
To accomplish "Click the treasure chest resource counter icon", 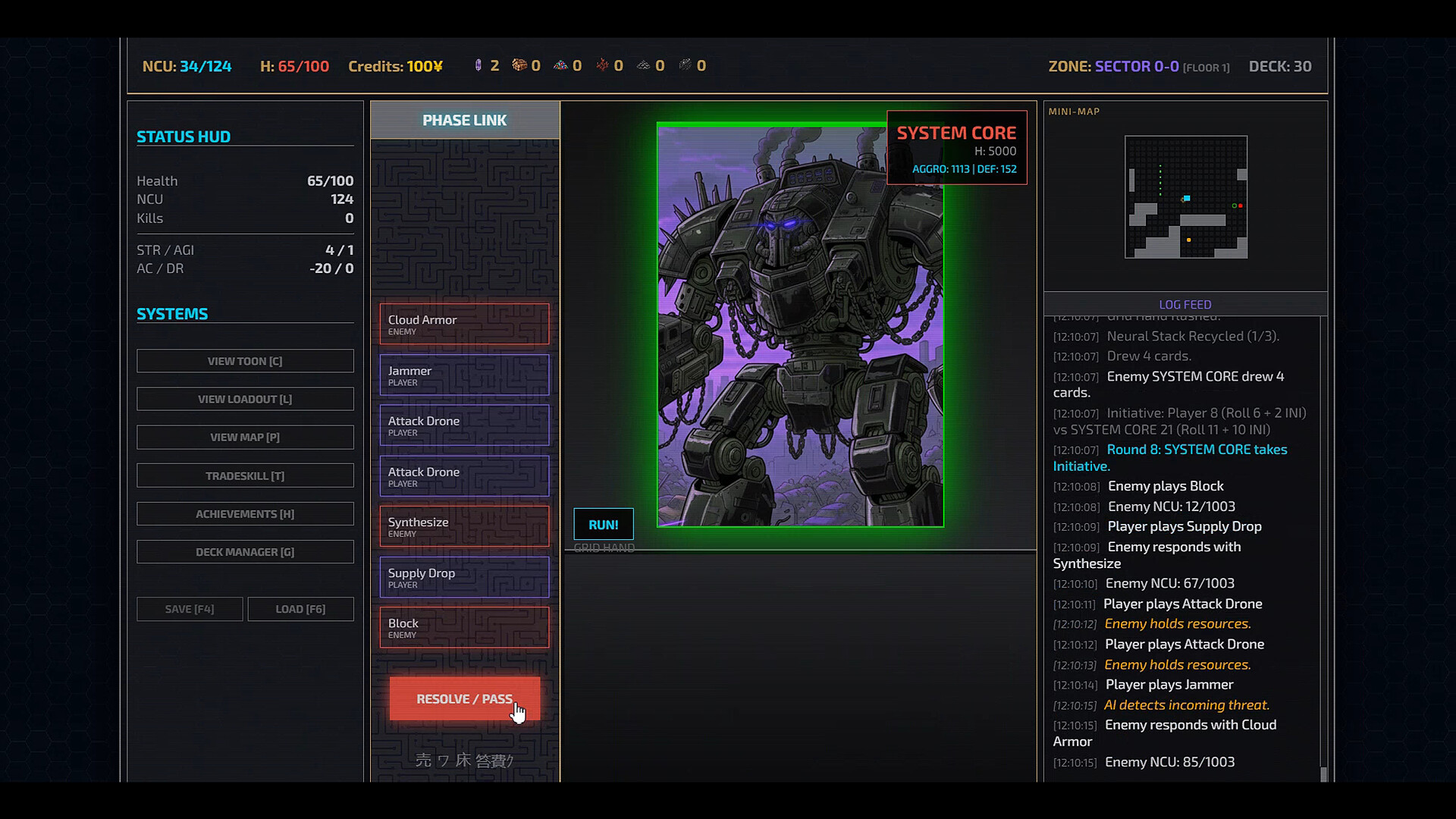I will [x=519, y=65].
